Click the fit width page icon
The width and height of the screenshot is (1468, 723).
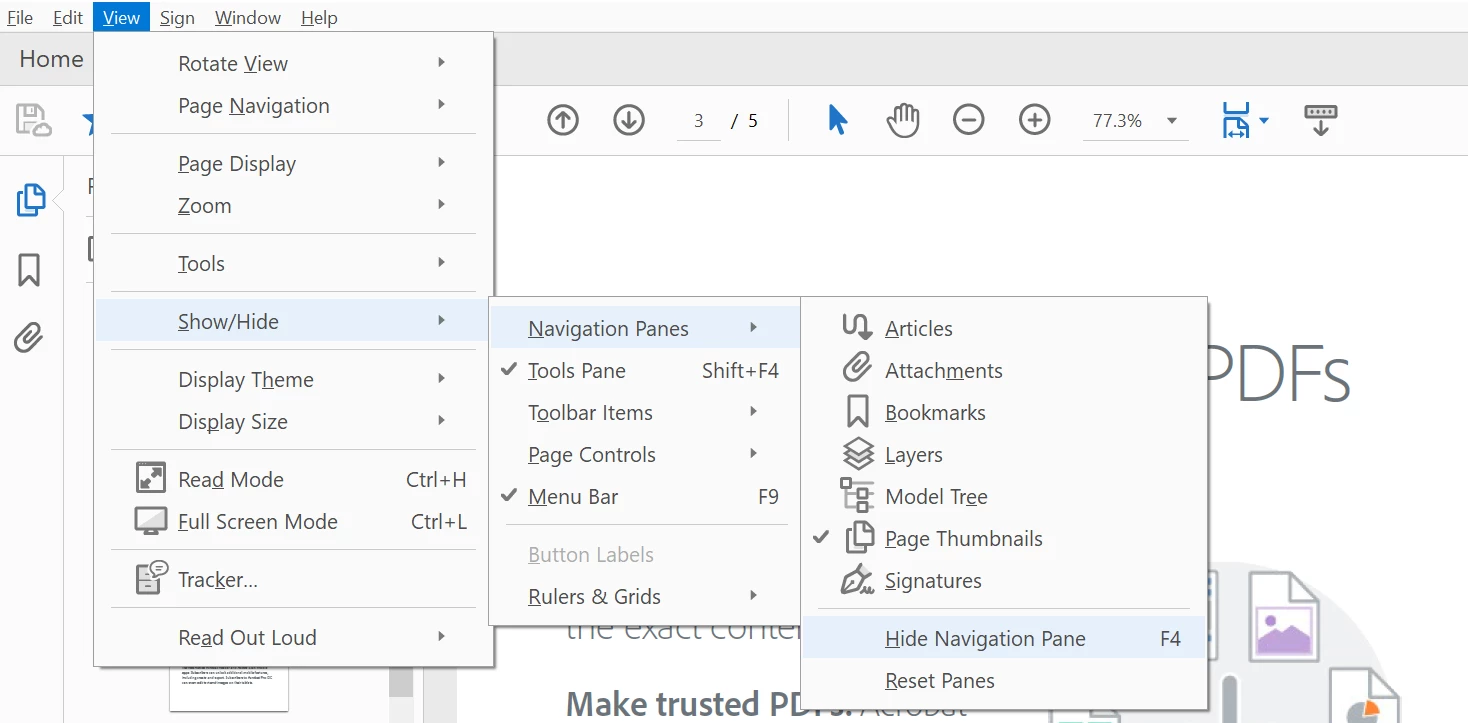pos(1236,121)
